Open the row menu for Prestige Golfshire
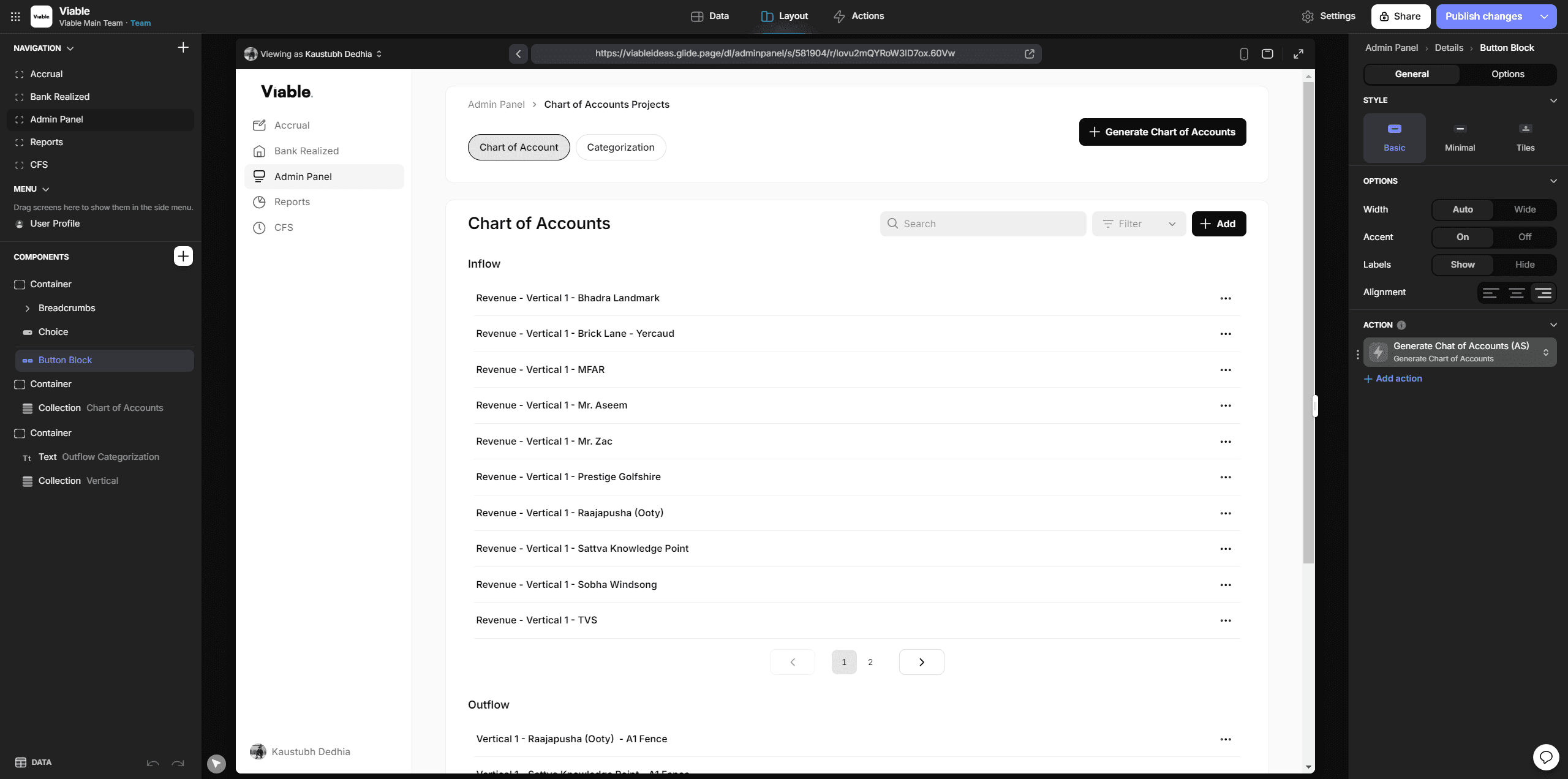Viewport: 1568px width, 779px height. click(x=1225, y=477)
